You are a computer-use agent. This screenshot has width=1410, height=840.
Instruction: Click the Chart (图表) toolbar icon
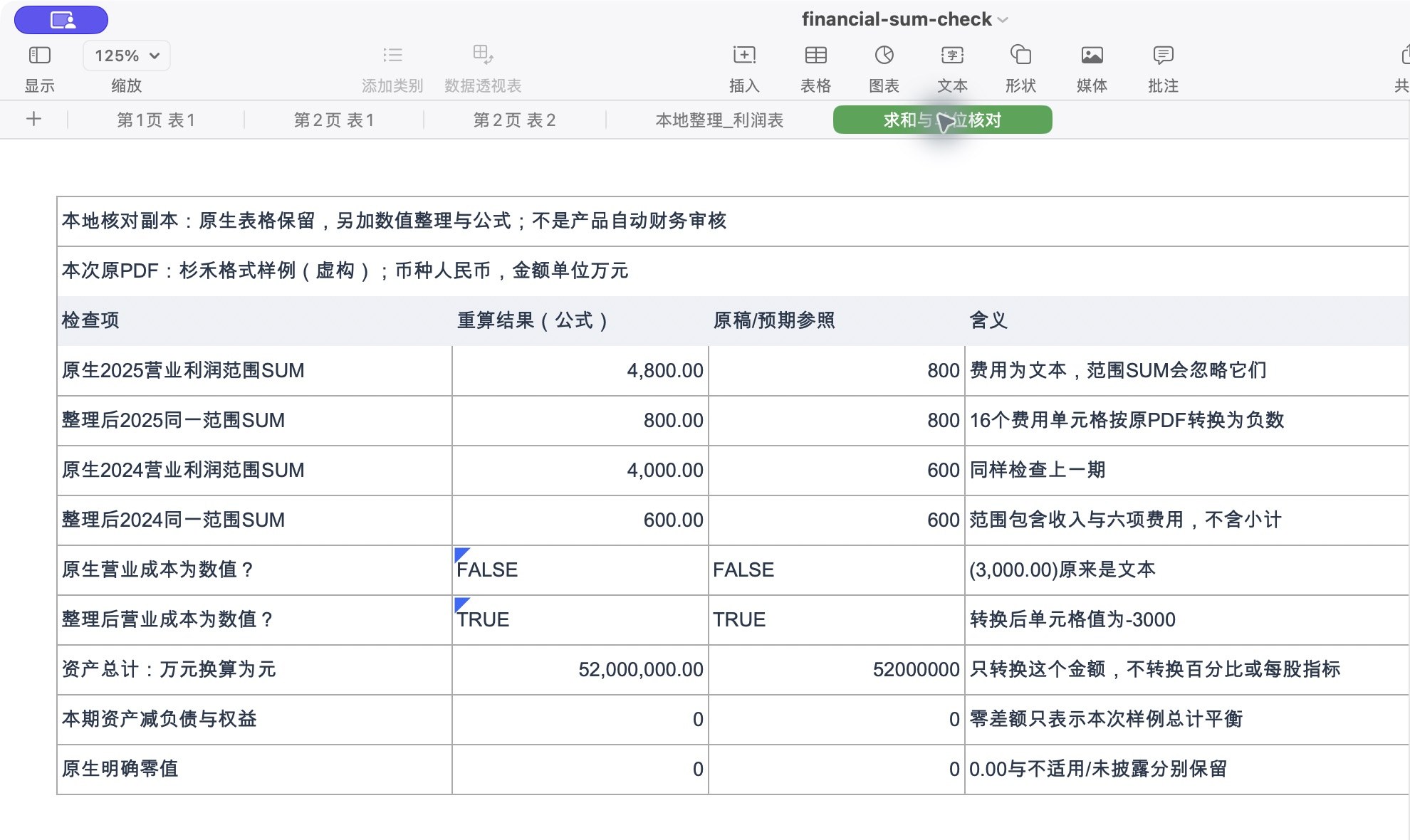coord(884,55)
